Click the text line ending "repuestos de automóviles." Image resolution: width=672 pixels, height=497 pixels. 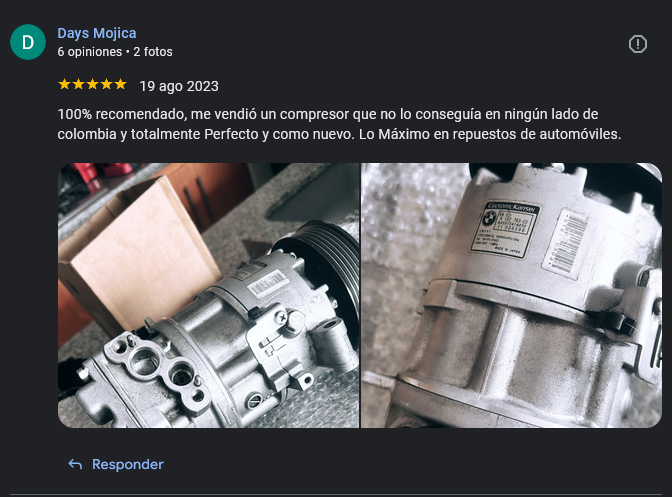click(x=339, y=134)
